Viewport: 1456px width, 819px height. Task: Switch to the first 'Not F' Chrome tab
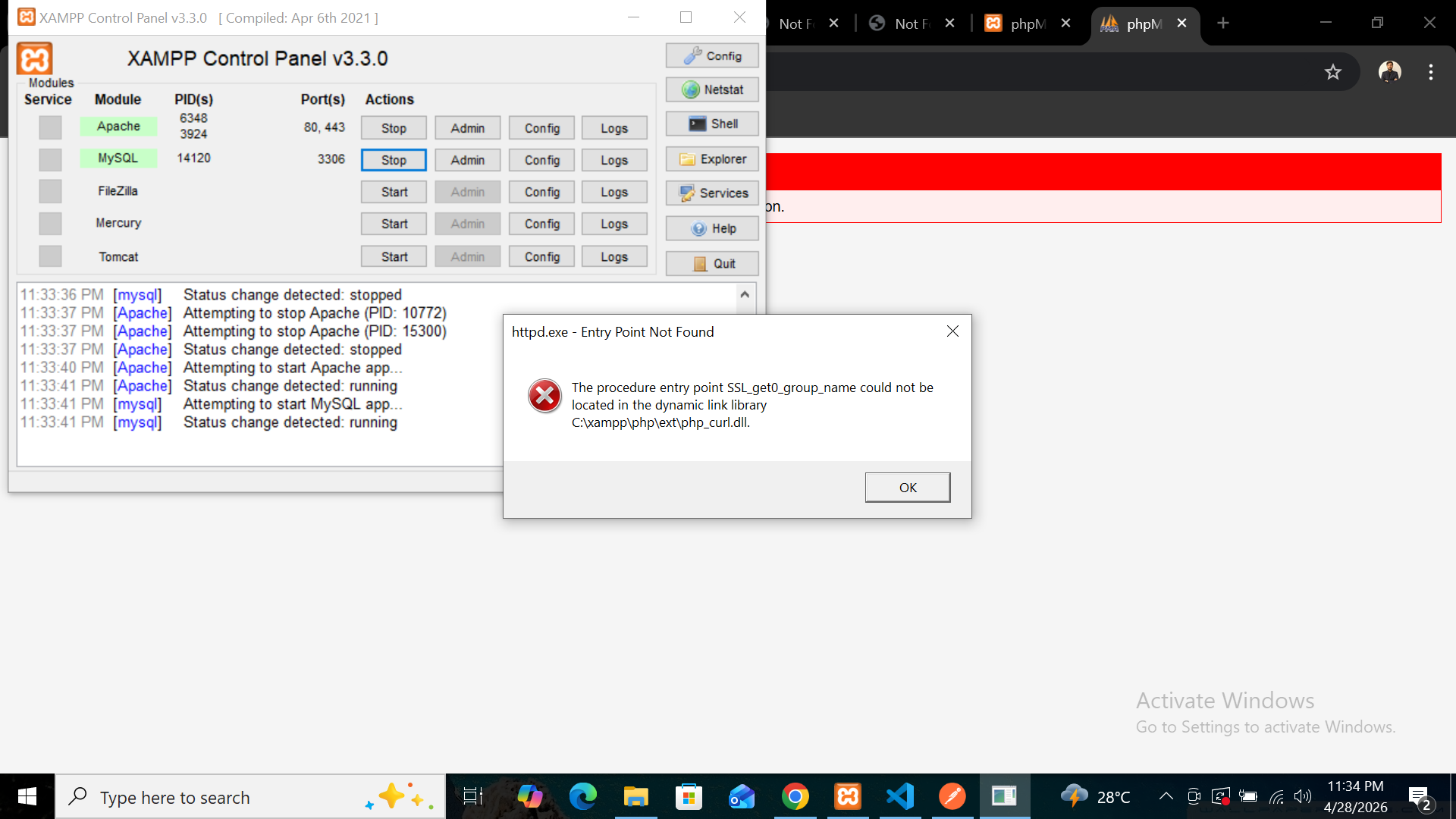tap(796, 24)
